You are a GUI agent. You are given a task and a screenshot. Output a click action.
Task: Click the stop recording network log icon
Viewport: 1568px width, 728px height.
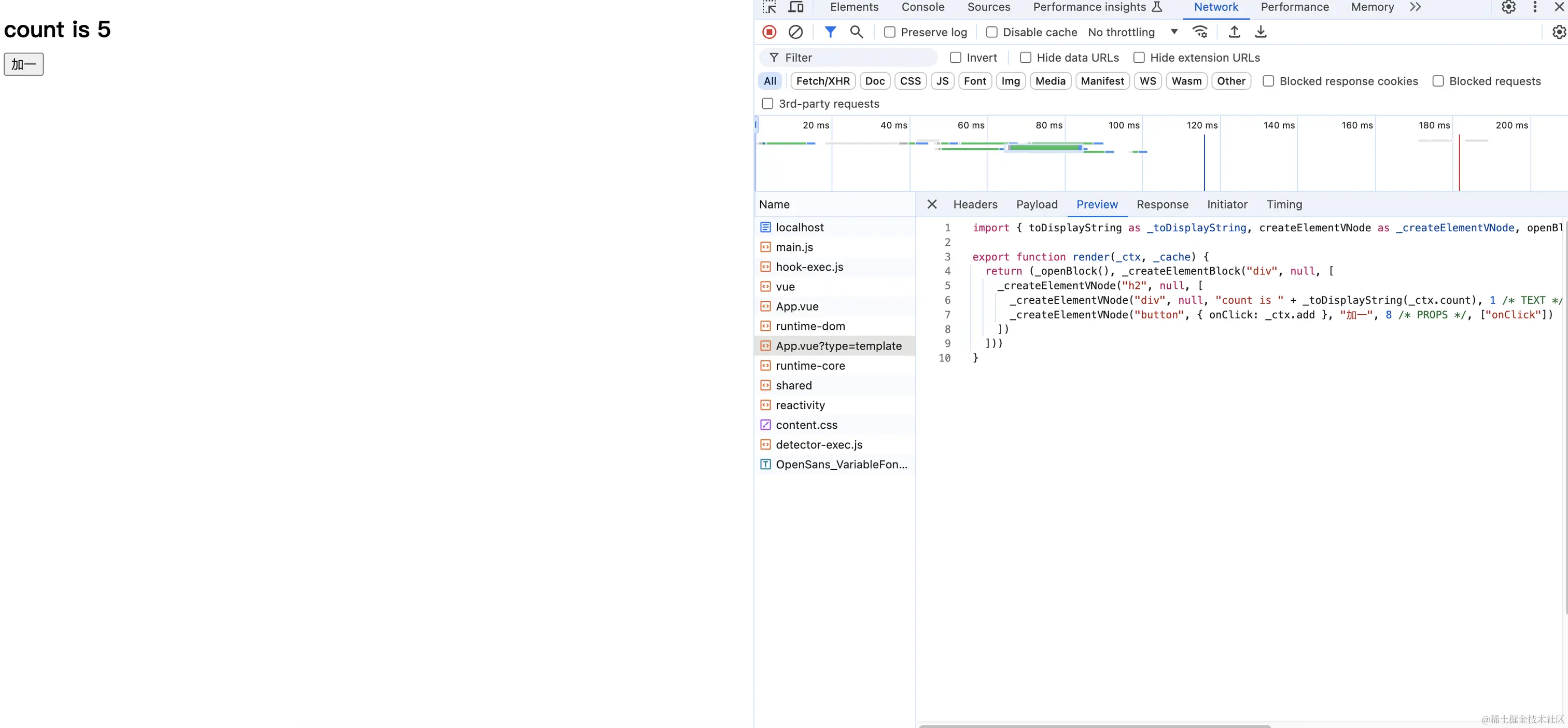pyautogui.click(x=769, y=32)
